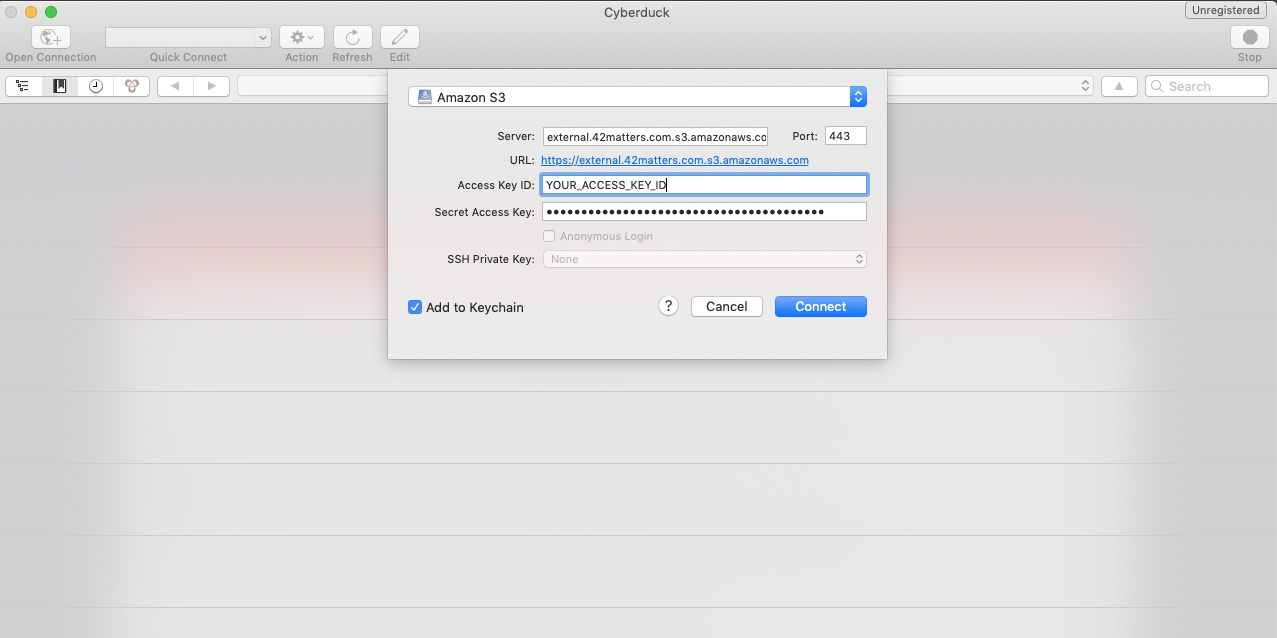The width and height of the screenshot is (1277, 638).
Task: Toggle the Add to Keychain checkbox
Action: 415,307
